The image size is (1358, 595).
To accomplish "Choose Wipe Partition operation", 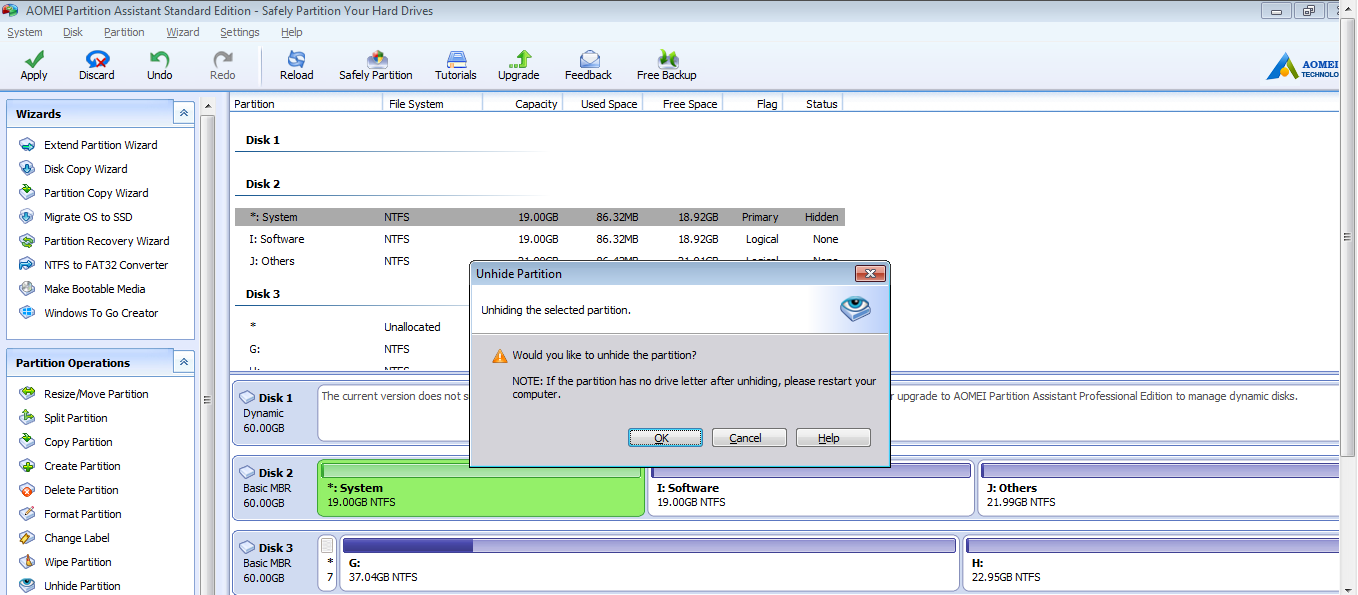I will click(x=77, y=562).
